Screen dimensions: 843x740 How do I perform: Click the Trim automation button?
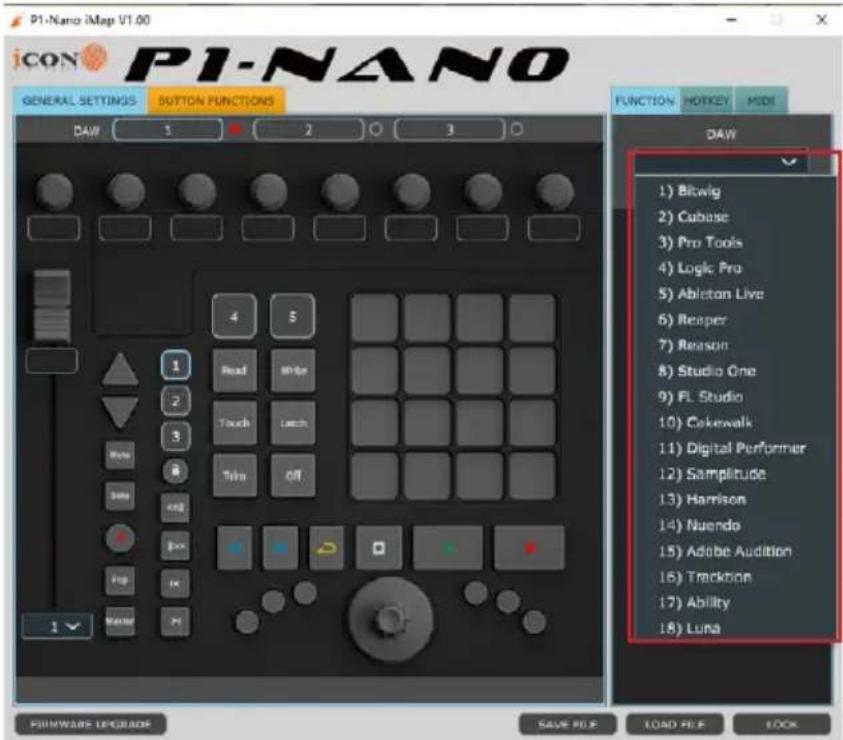pos(234,475)
